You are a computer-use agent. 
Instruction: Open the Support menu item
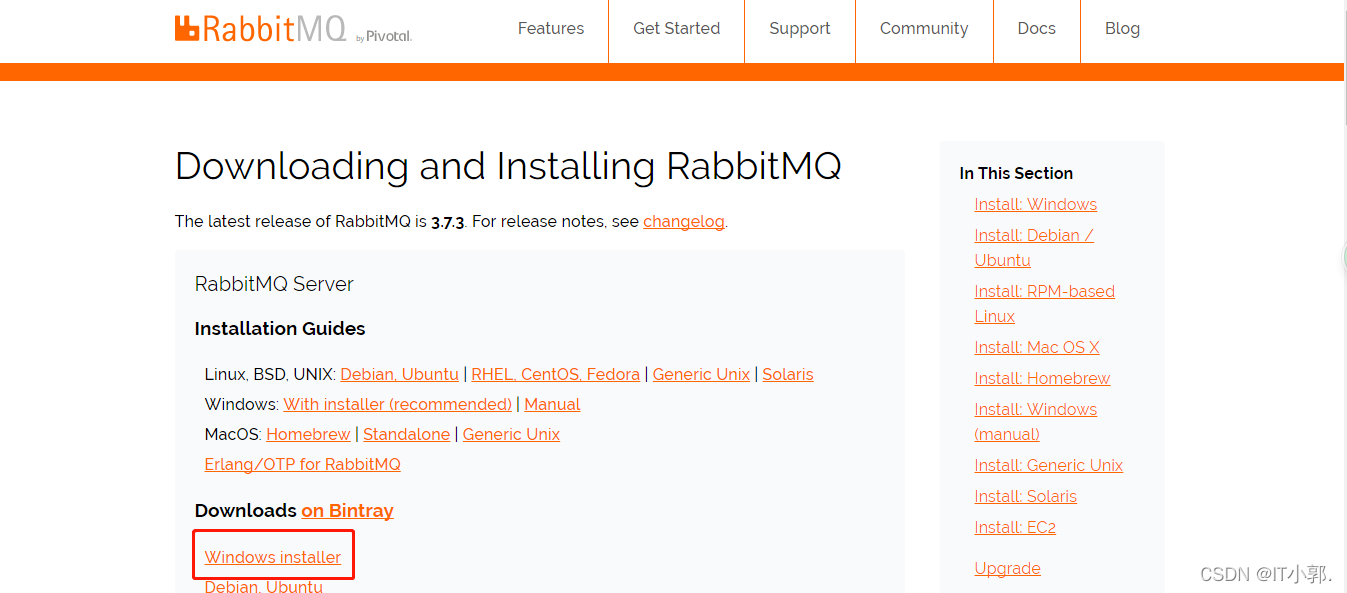coord(799,28)
